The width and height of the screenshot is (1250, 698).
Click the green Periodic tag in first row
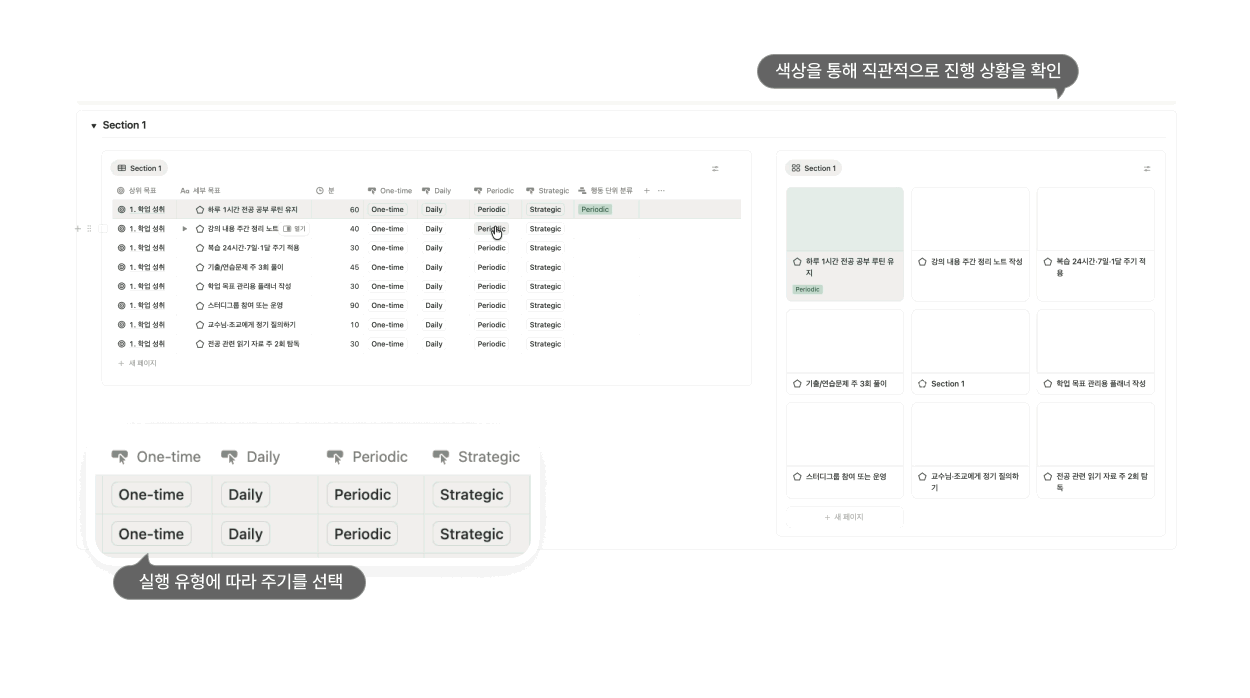point(595,210)
